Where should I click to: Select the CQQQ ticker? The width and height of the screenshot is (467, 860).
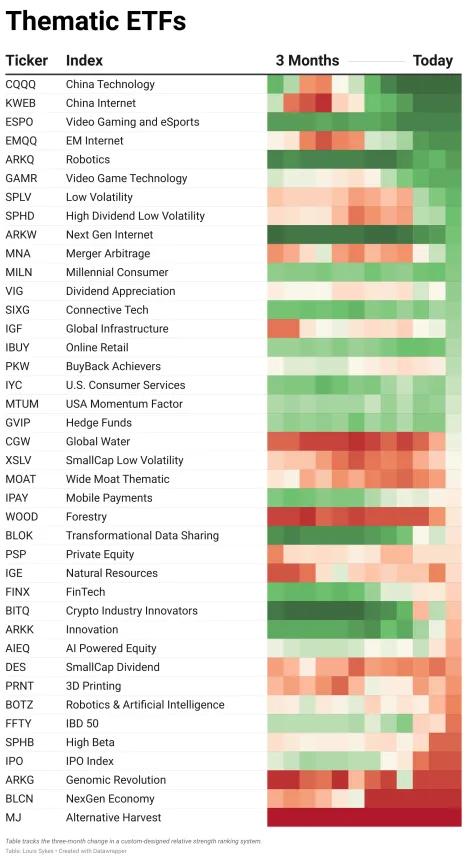[20, 84]
